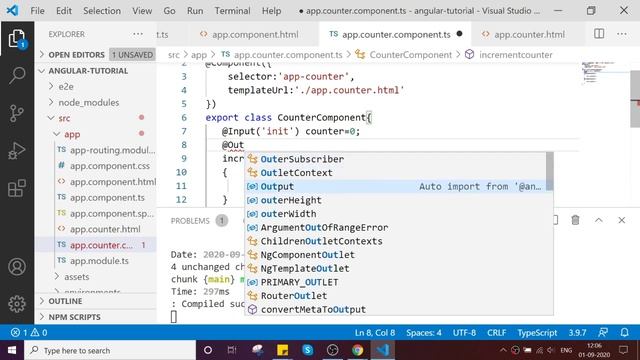
Task: Open the Search view icon
Action: point(17,76)
